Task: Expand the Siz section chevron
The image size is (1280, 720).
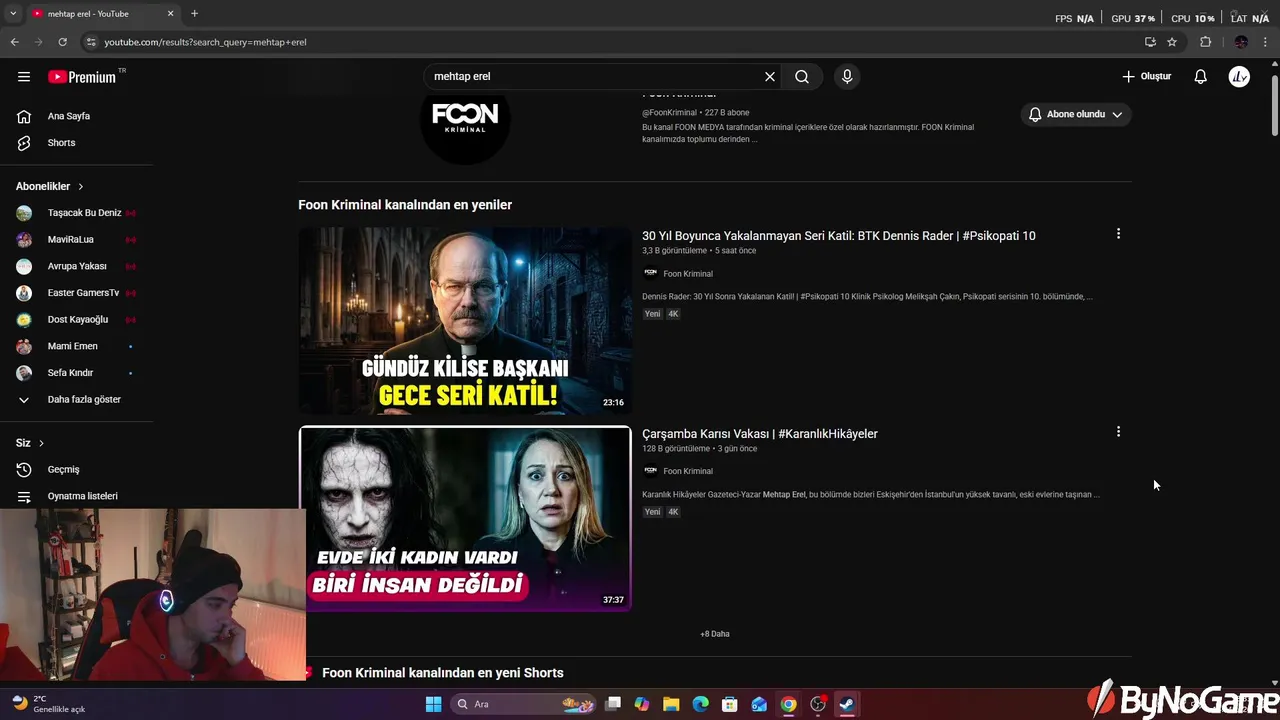Action: 41,443
